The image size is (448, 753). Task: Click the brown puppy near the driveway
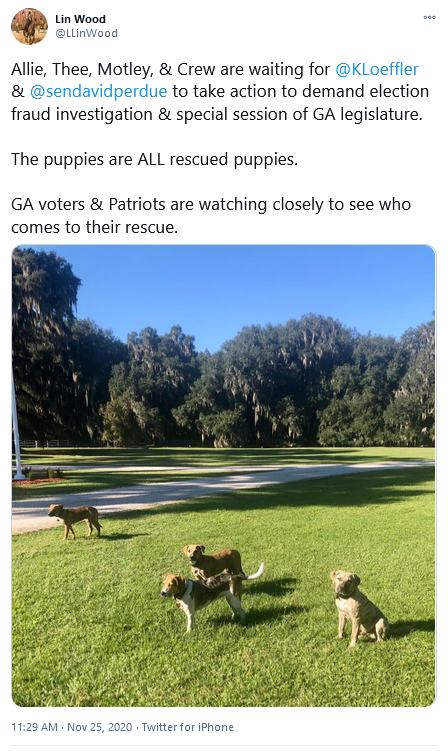(75, 520)
